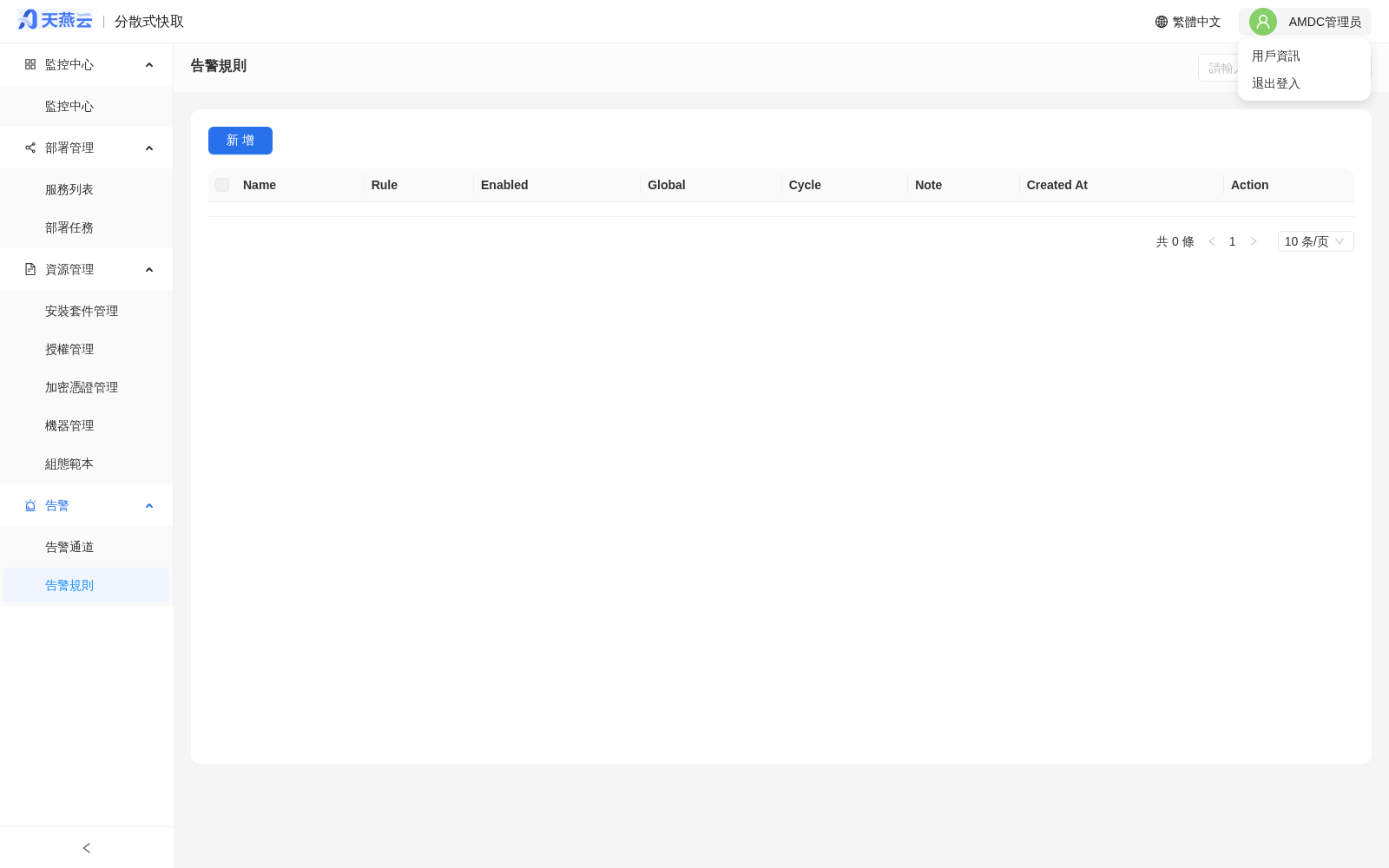1389x868 pixels.
Task: Collapse the 資源管理 menu chevron
Action: tap(149, 270)
